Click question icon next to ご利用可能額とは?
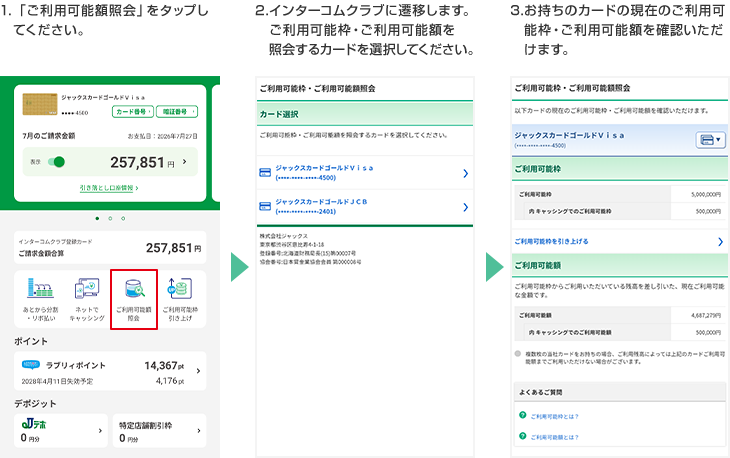Screen dimensions: 730x458 click(x=522, y=436)
